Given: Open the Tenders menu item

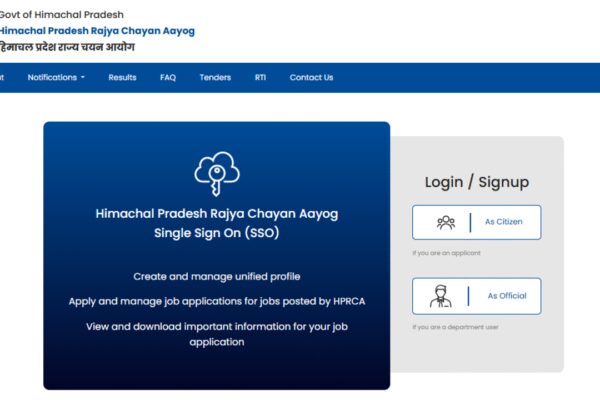Looking at the screenshot, I should [x=215, y=77].
